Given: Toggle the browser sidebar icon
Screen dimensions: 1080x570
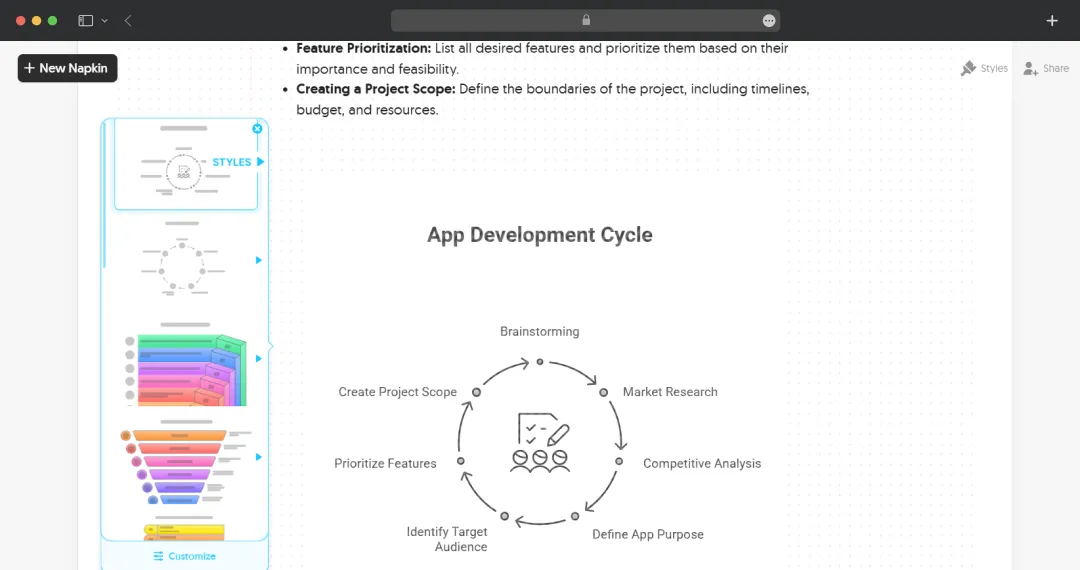Looking at the screenshot, I should (85, 21).
